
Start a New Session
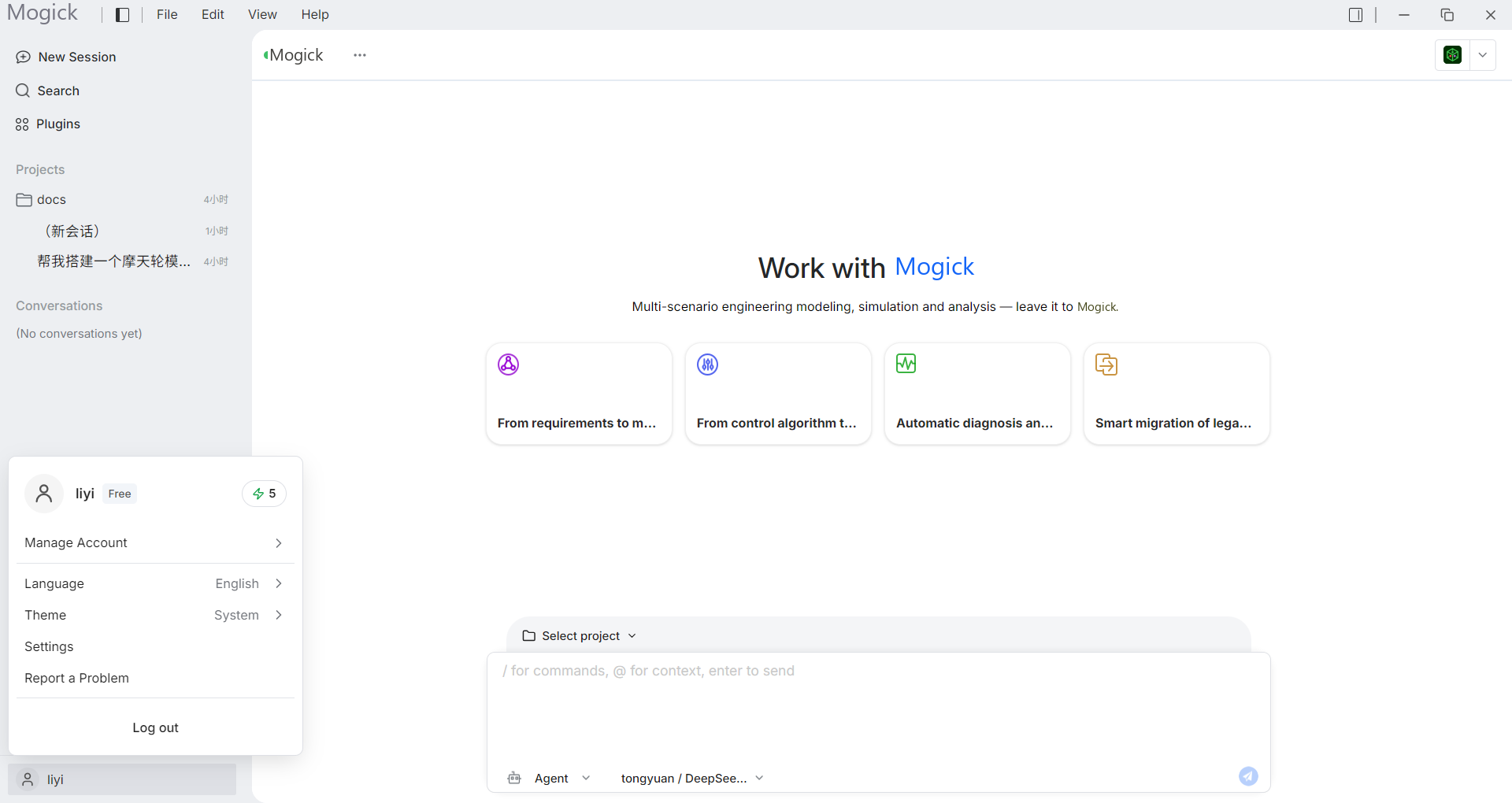pyautogui.click(x=66, y=57)
